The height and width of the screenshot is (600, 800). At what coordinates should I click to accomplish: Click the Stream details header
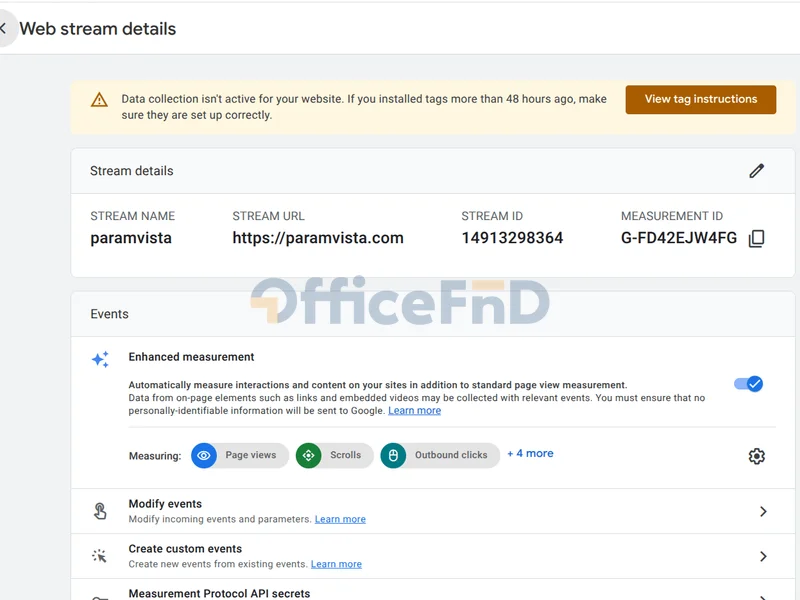(132, 171)
